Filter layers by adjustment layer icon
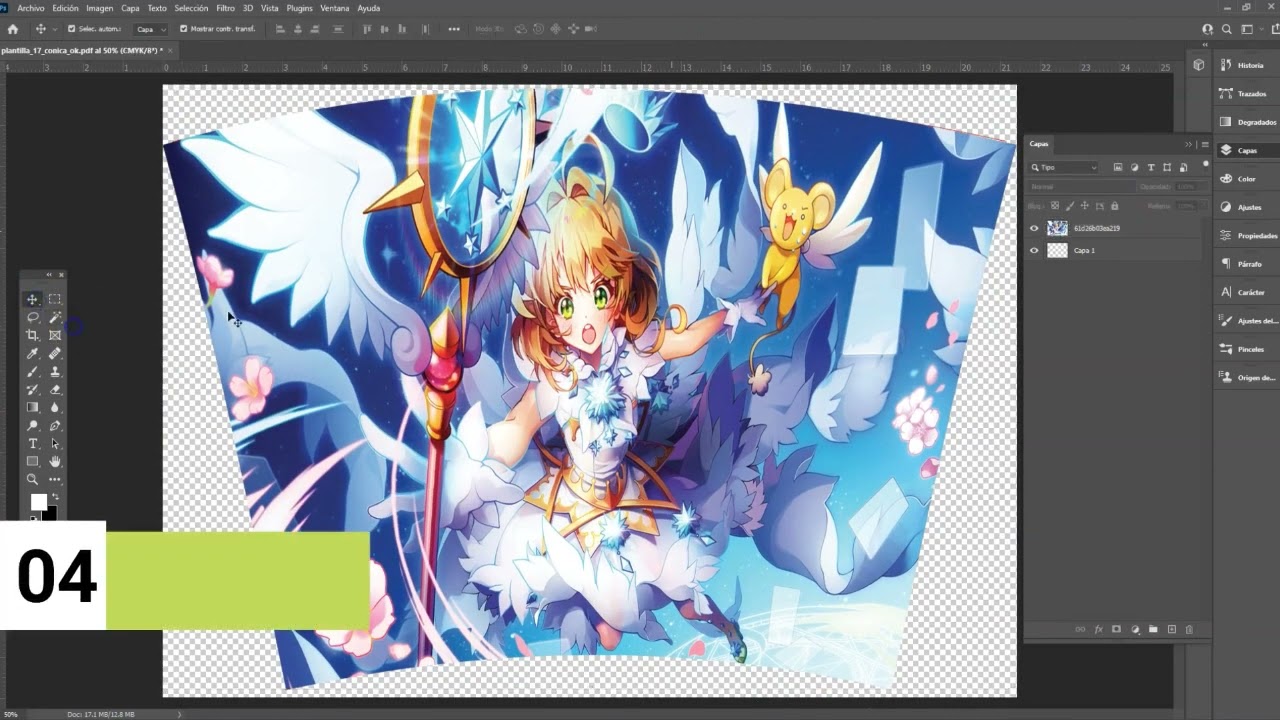 [1135, 168]
